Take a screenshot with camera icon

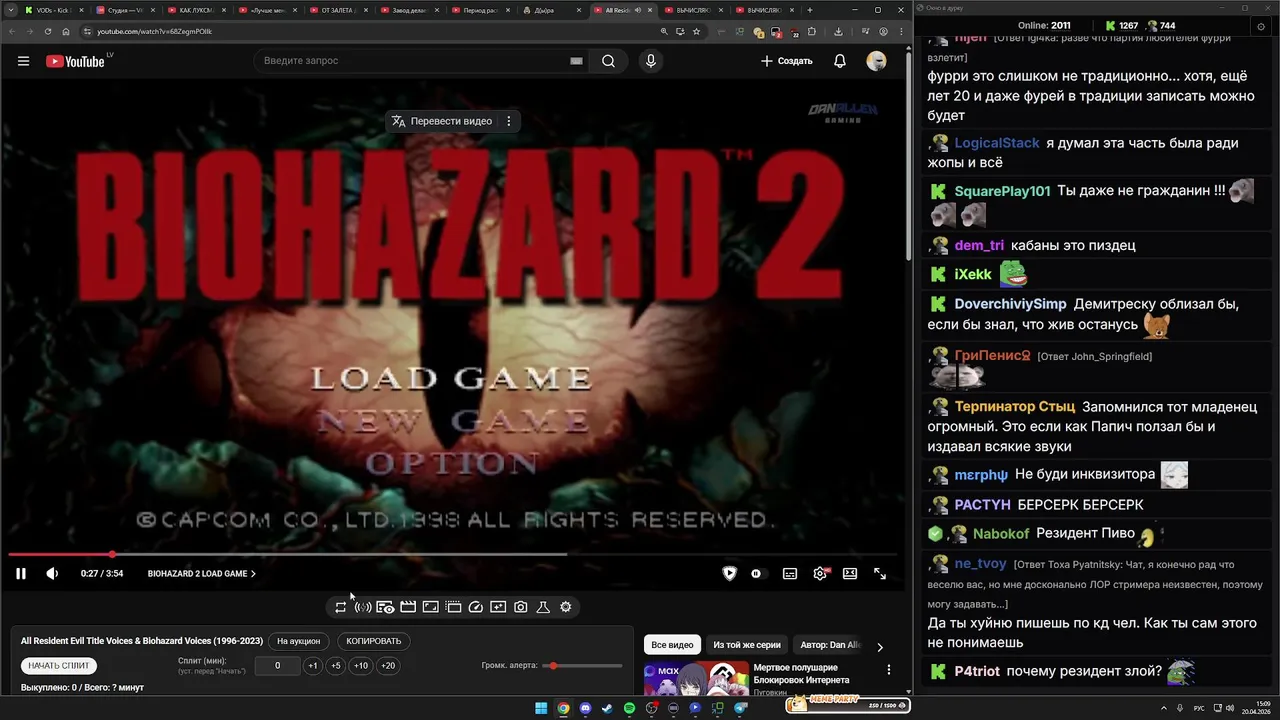(521, 607)
